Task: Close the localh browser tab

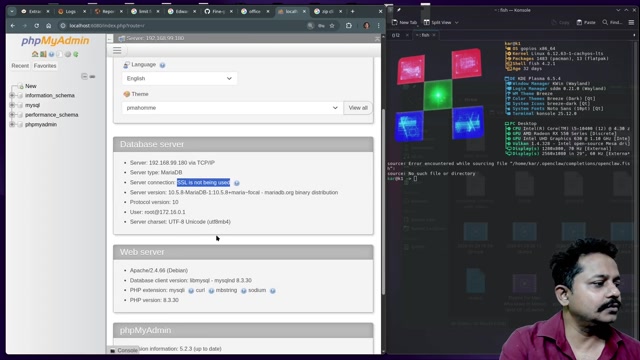Action: (304, 11)
